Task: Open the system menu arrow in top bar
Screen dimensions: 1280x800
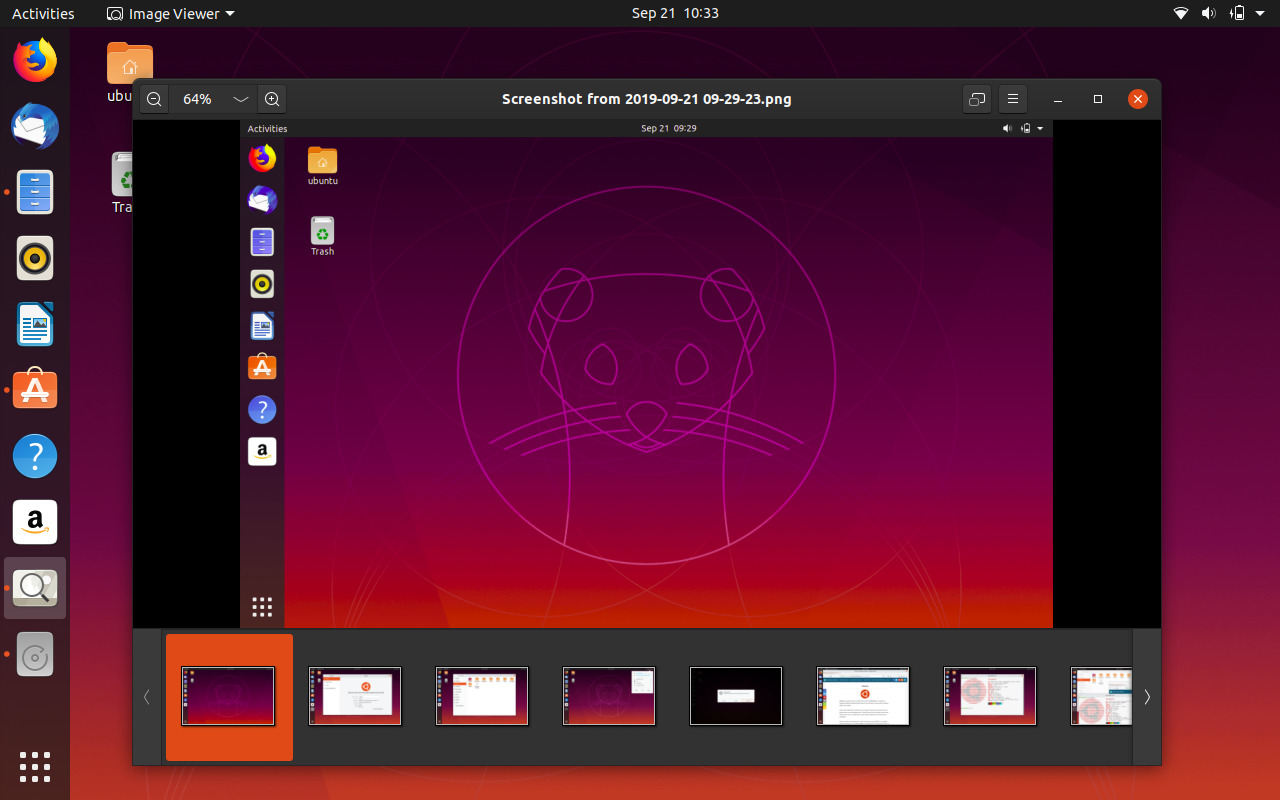Action: click(x=1262, y=14)
